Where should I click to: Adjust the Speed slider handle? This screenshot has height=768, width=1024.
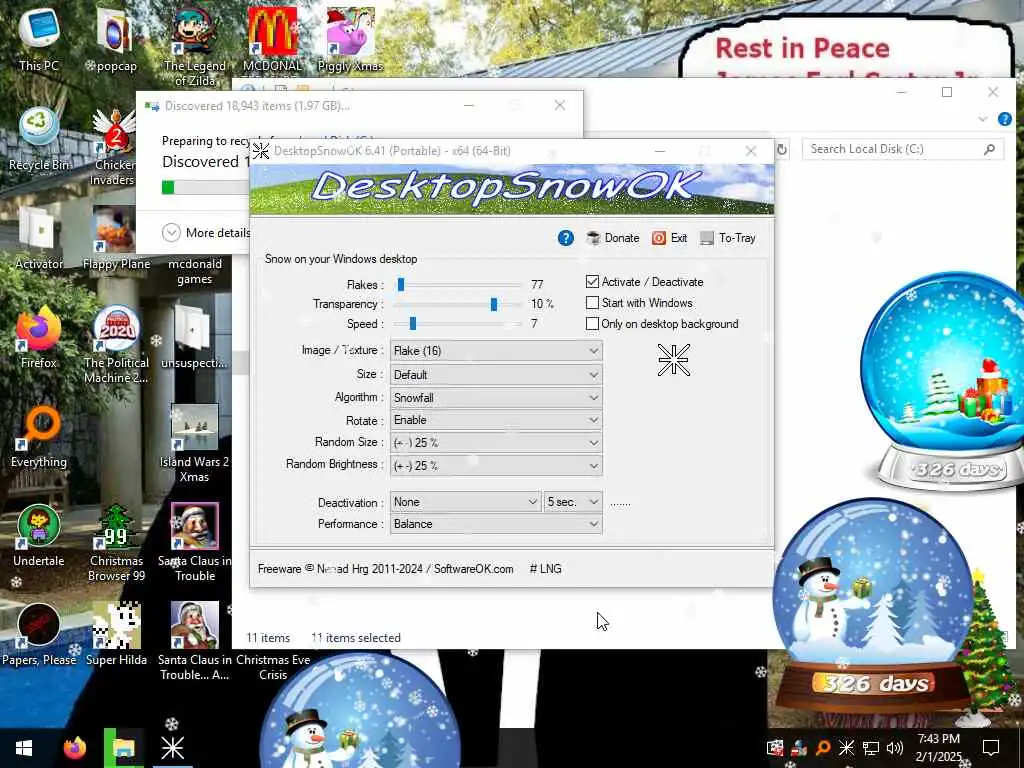413,323
